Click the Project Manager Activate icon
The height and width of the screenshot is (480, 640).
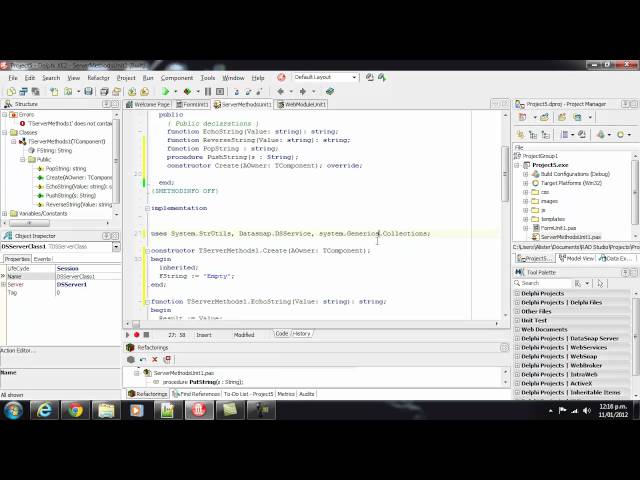(522, 118)
